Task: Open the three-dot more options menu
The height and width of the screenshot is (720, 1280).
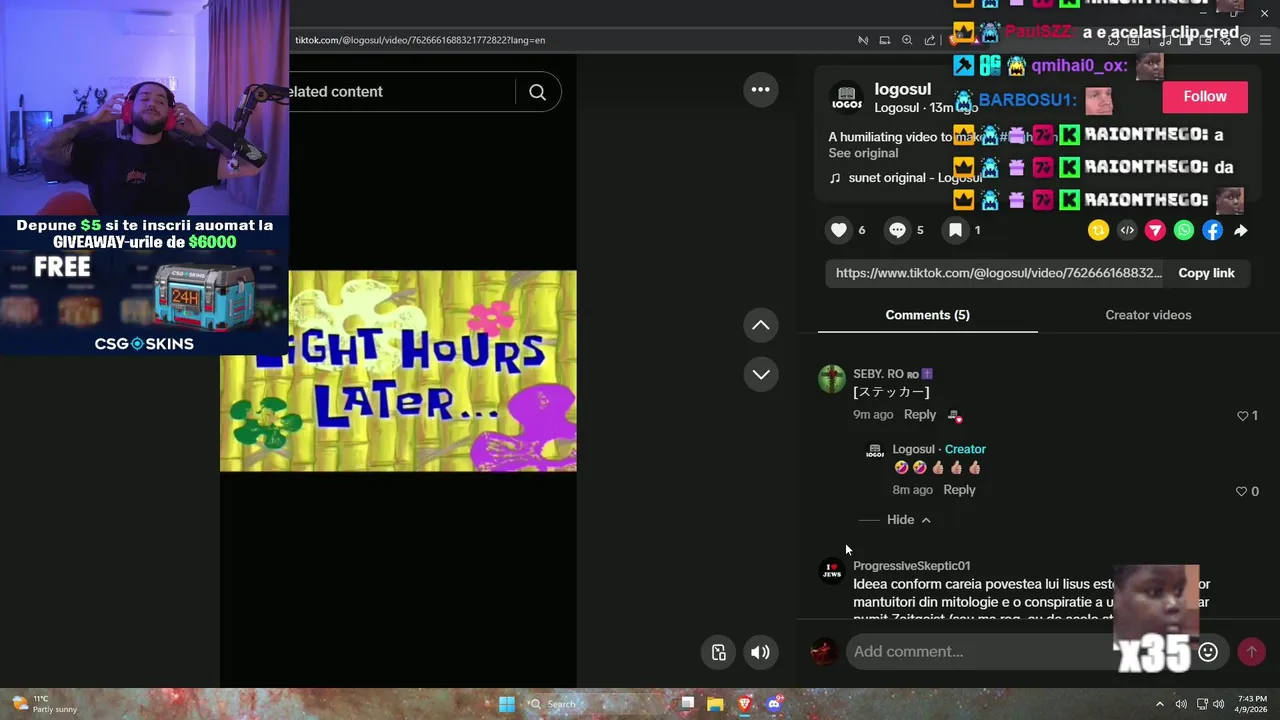Action: coord(761,90)
